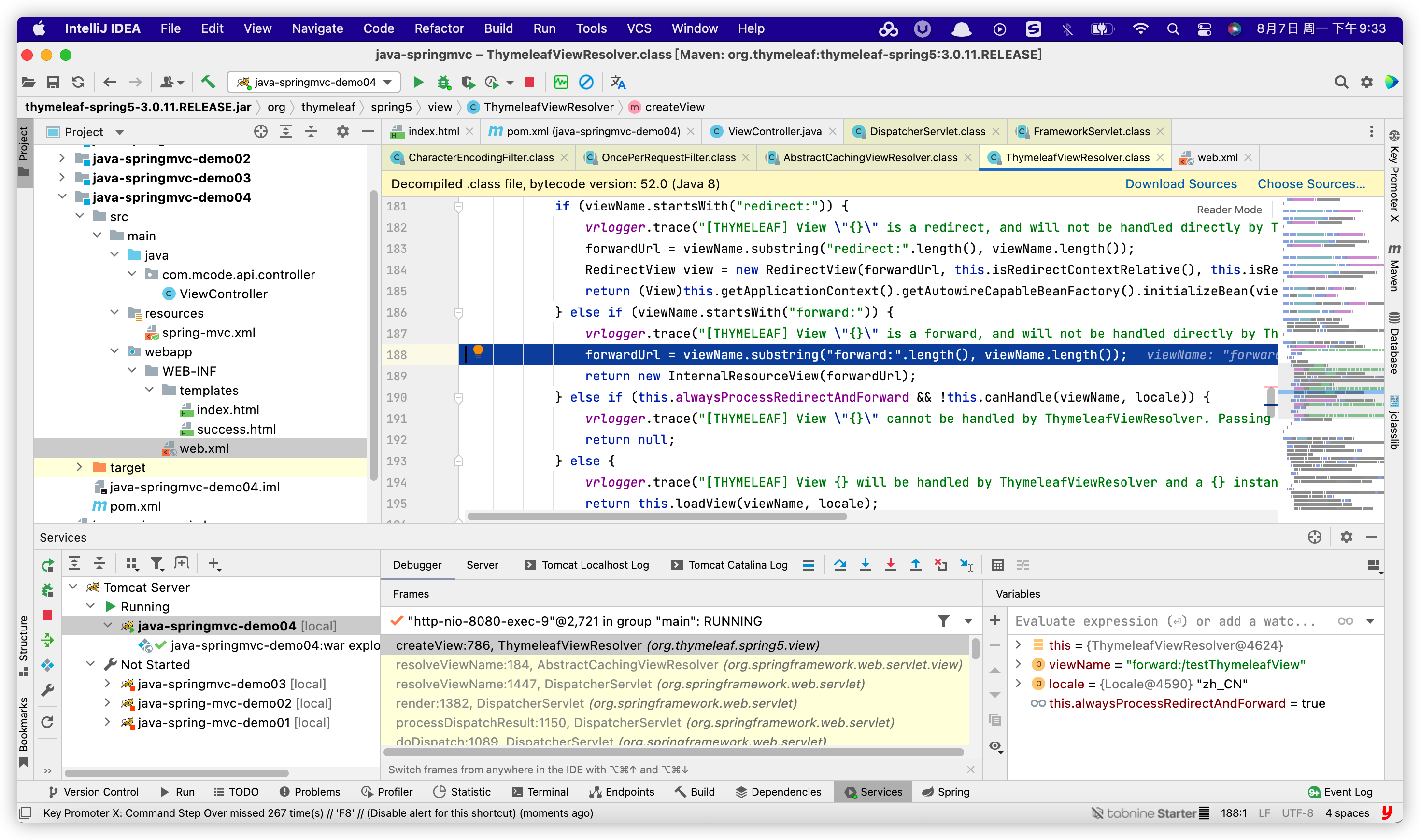Click the editor horizontal scrollbar
Screen dimensions: 1420x840
point(657,516)
